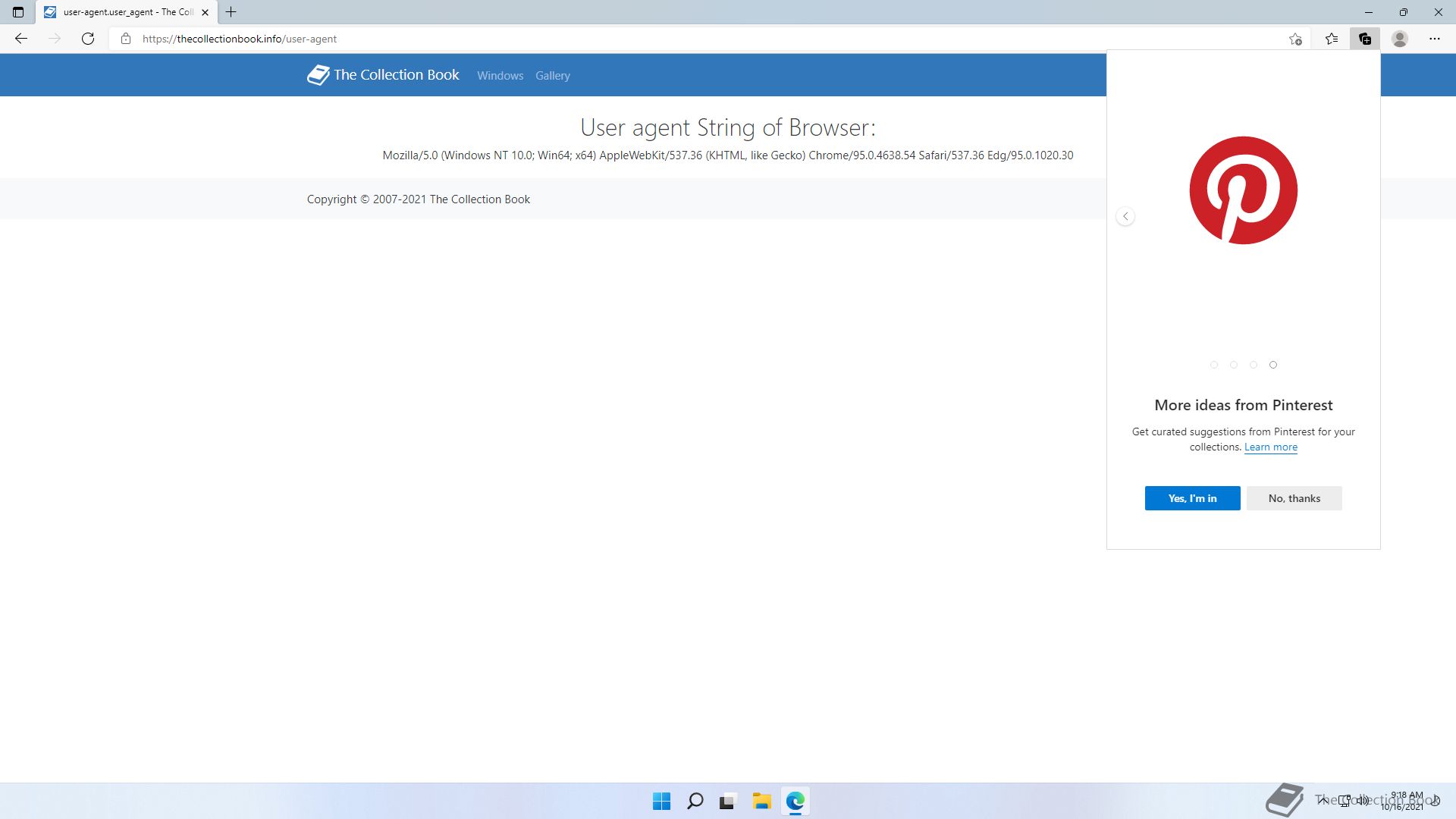This screenshot has width=1456, height=819.
Task: Click the Copyright 2007-2021 footer text
Action: tap(419, 199)
